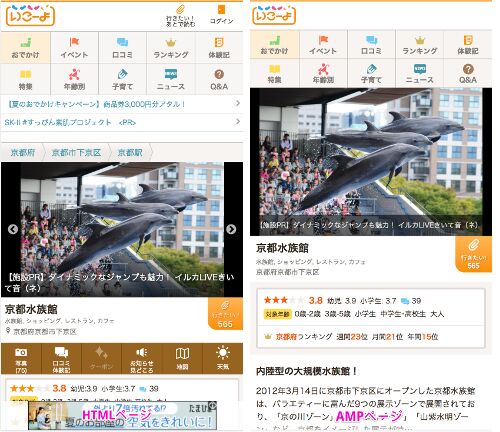Click 京都府京都市下京区 address in the AMP page

pos(287,272)
